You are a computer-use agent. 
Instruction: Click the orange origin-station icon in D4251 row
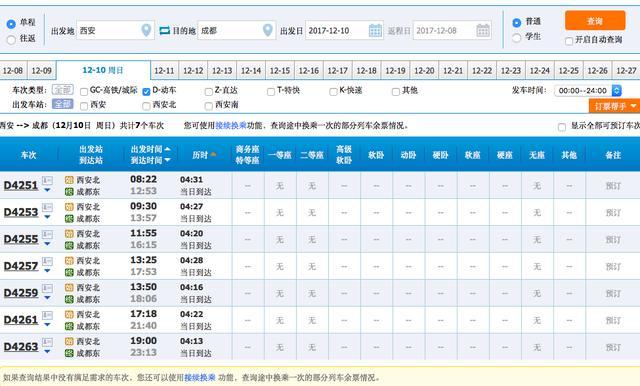pyautogui.click(x=69, y=180)
